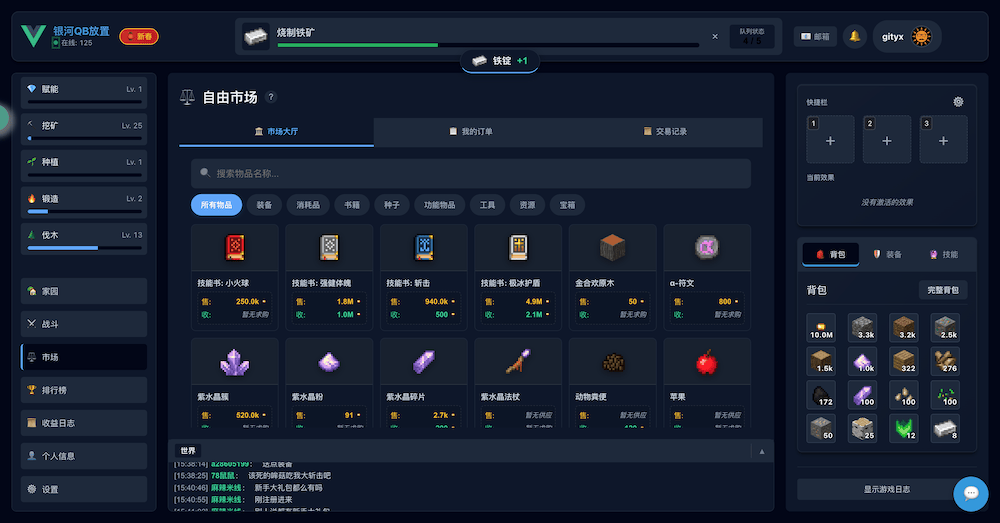Click the notification bell icon
1000x523 pixels.
854,36
